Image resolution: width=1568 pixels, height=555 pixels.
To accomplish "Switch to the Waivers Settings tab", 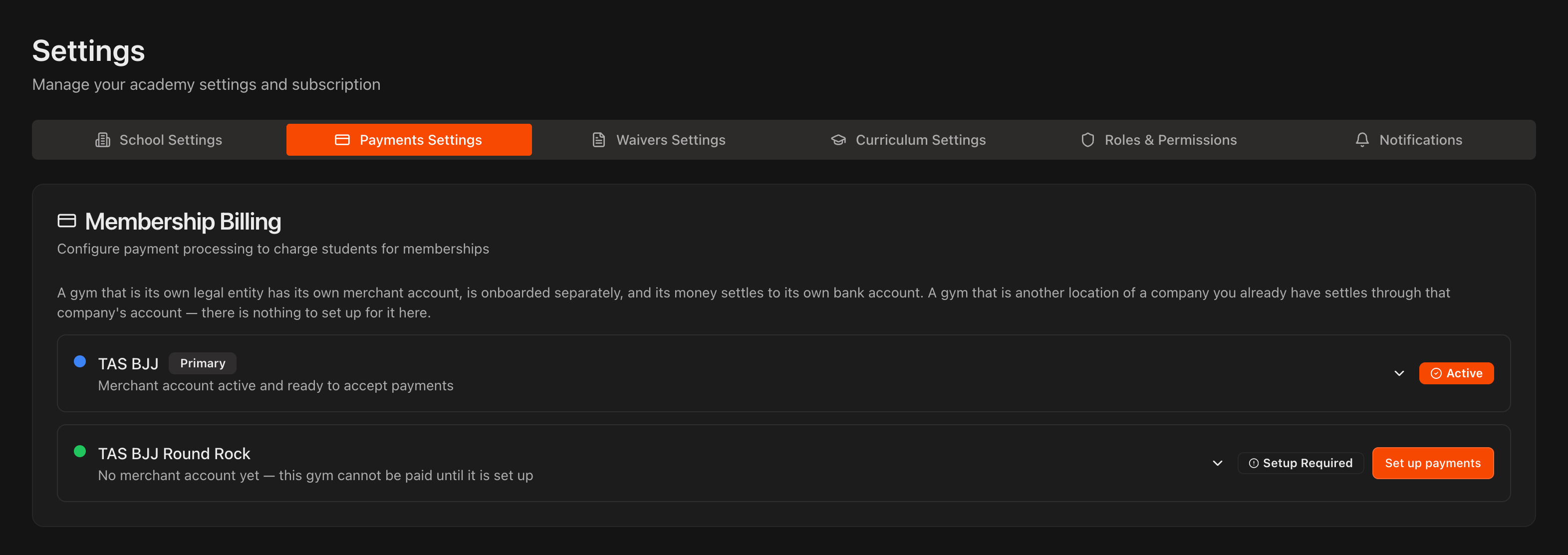I will (x=659, y=140).
